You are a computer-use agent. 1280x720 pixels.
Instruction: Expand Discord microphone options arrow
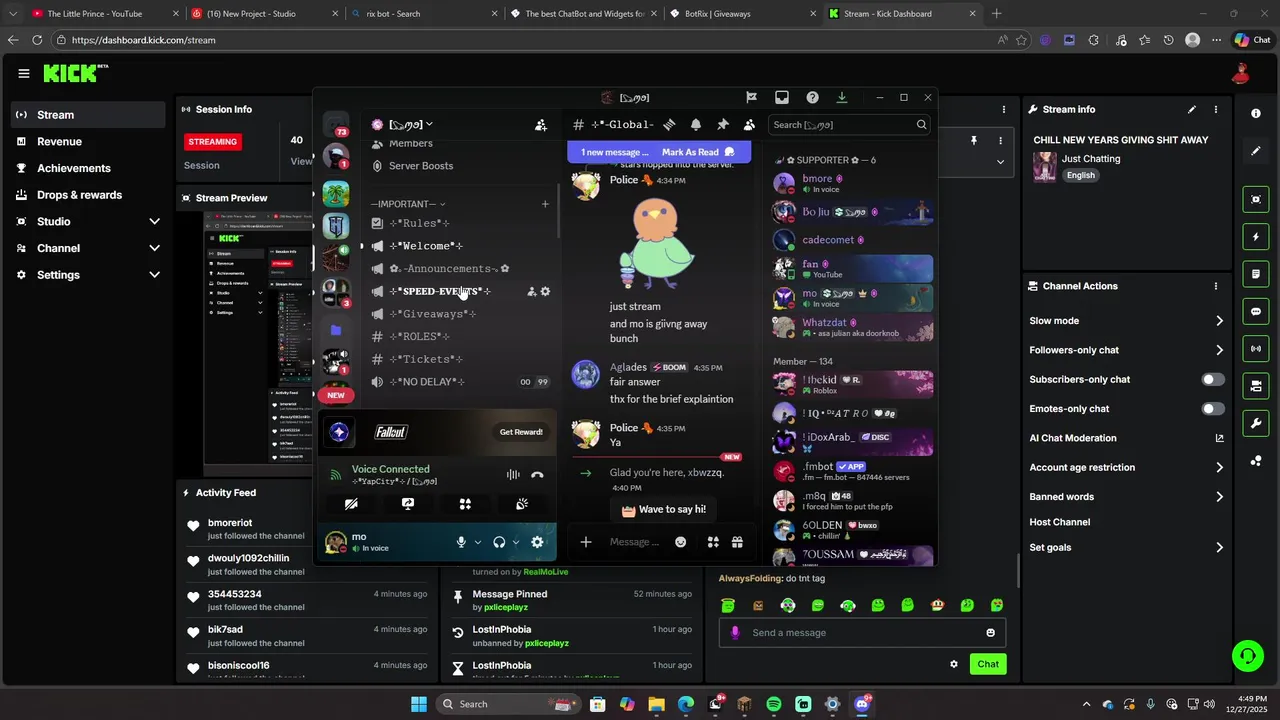click(478, 542)
